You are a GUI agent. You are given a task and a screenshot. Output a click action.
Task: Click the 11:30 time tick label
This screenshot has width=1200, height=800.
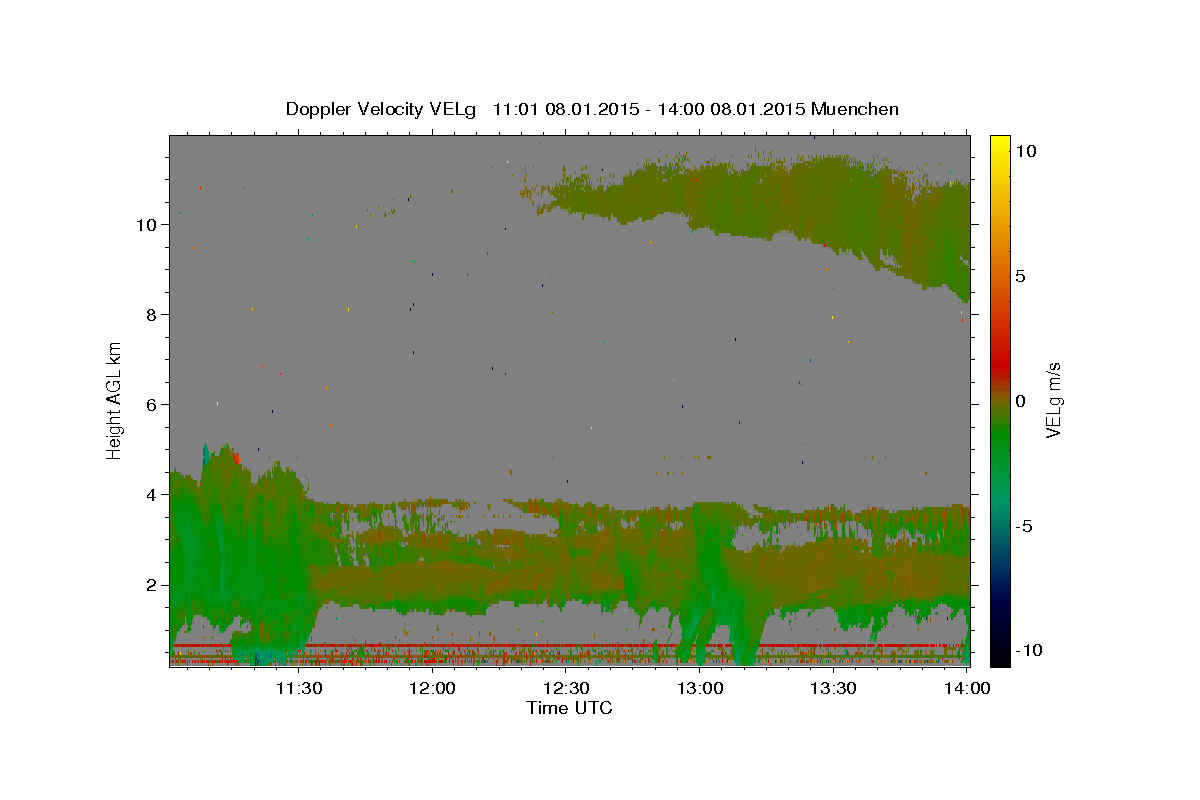pyautogui.click(x=299, y=688)
